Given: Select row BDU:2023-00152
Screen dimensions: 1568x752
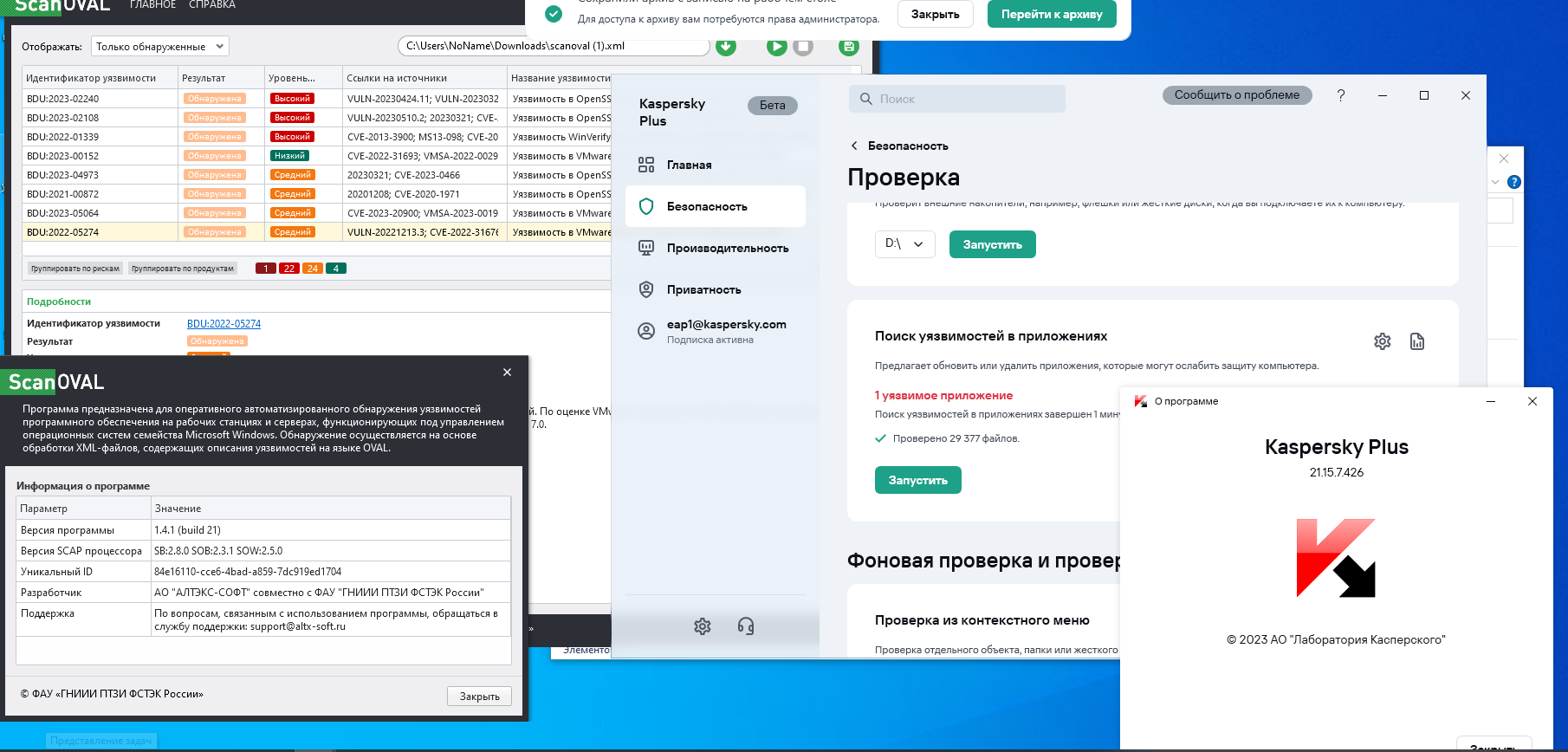Looking at the screenshot, I should click(x=317, y=156).
